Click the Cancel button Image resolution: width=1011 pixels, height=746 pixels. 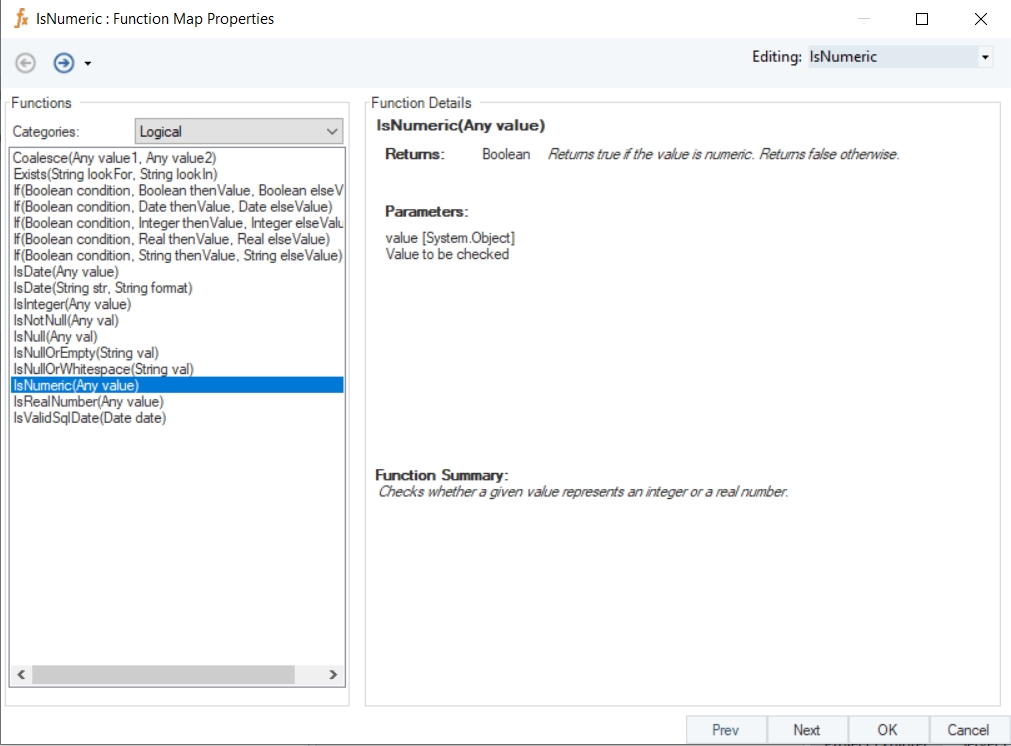click(x=967, y=730)
